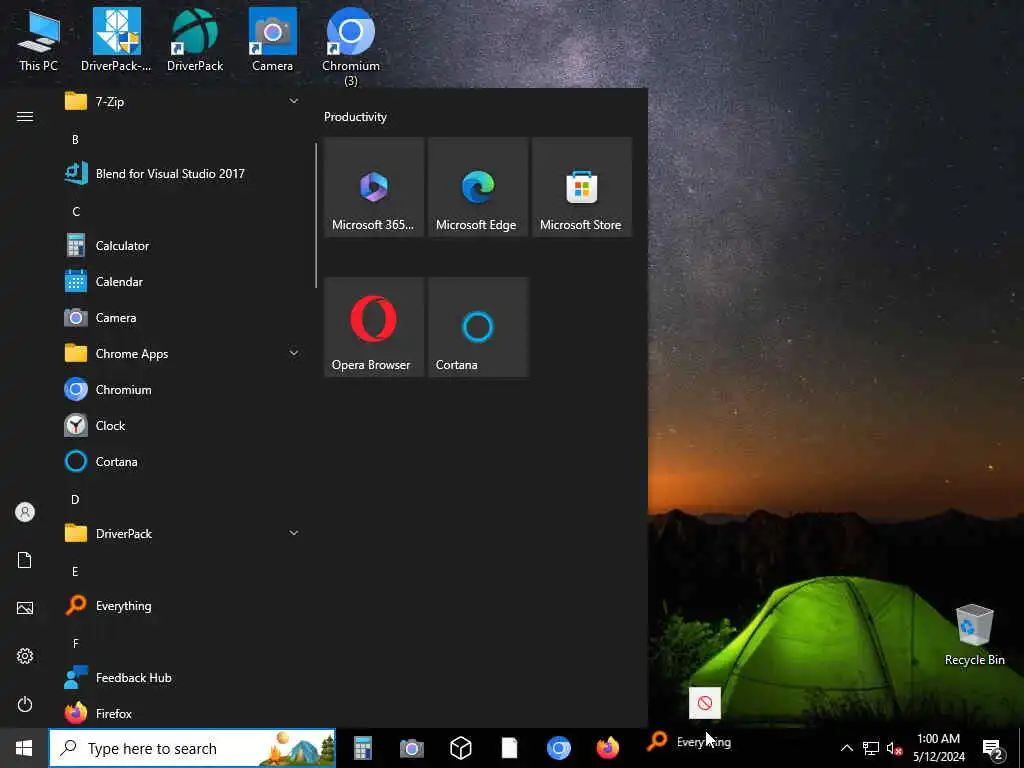Launch Calculator from the app list

click(x=183, y=246)
